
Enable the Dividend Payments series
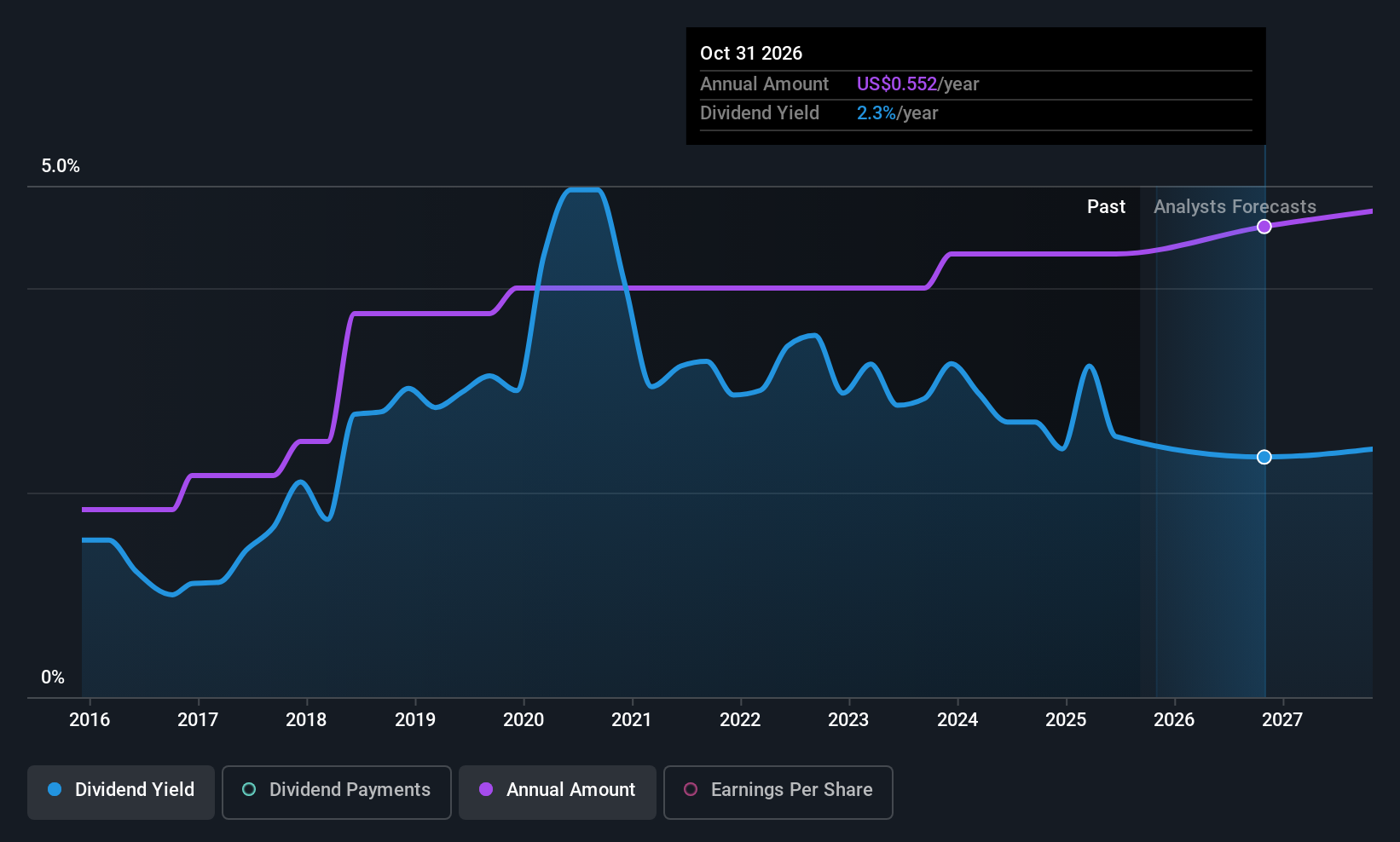[x=336, y=790]
